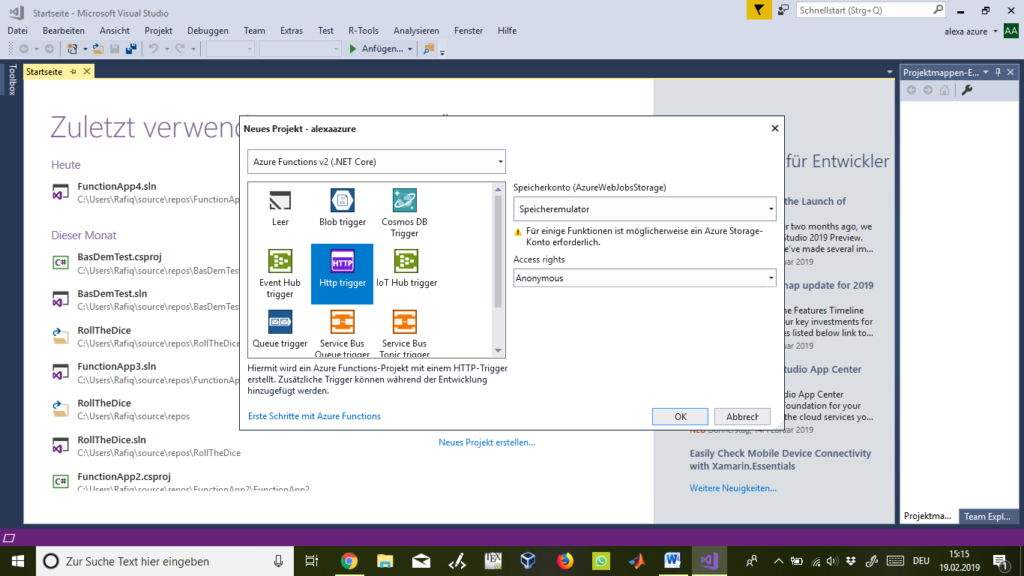Click the template list vertical scrollbar
The height and width of the screenshot is (576, 1024).
click(498, 251)
